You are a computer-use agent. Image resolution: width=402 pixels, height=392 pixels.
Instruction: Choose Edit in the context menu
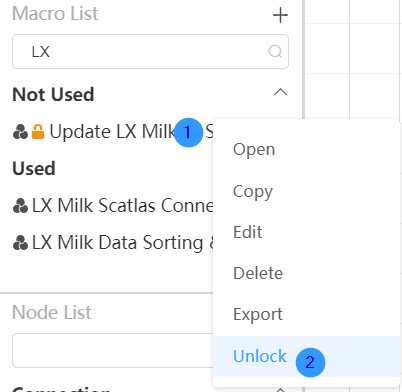(248, 232)
